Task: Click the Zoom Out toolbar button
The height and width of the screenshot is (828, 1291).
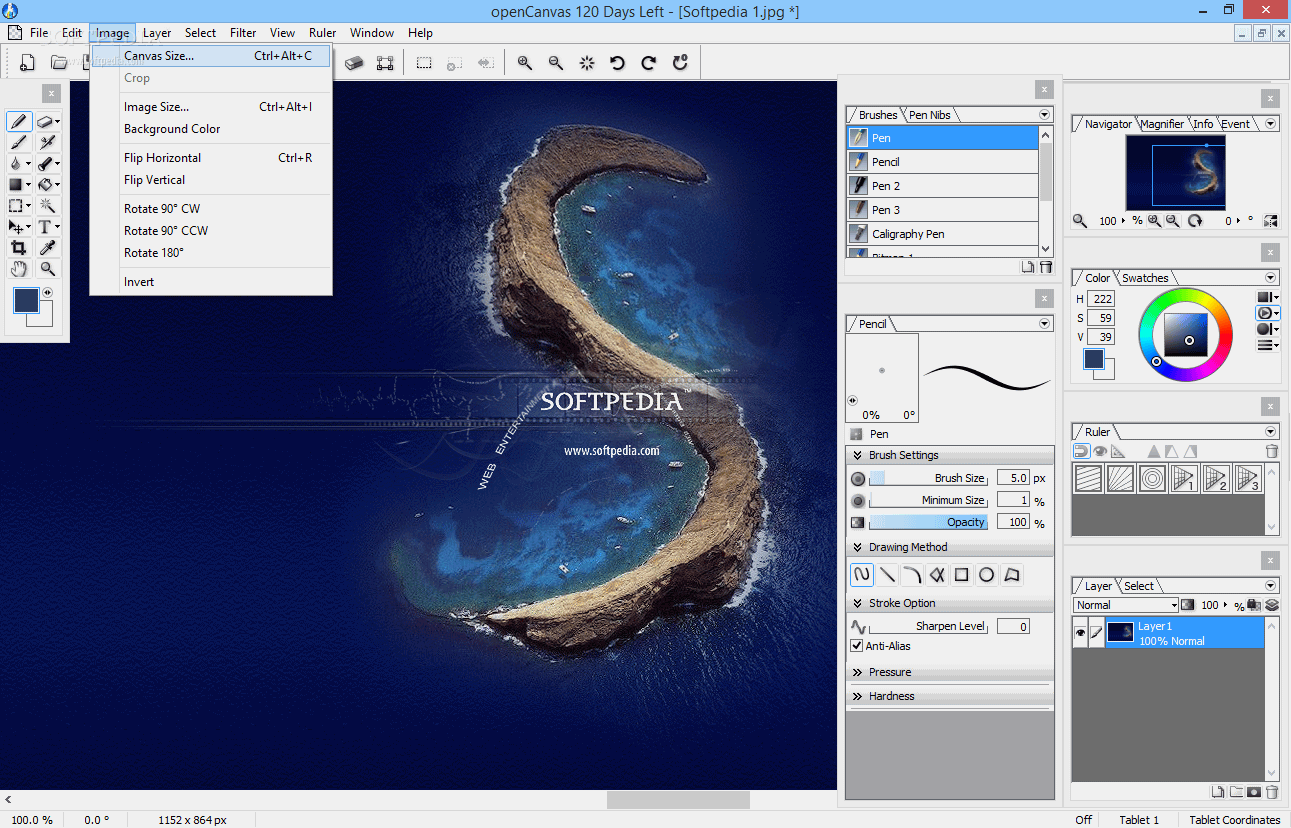Action: coord(556,63)
